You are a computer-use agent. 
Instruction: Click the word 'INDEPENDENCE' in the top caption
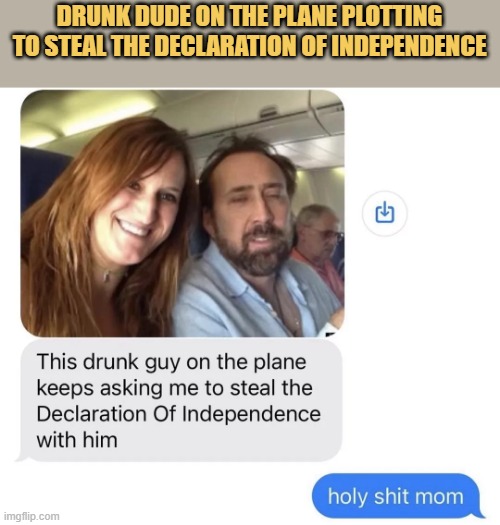(409, 45)
